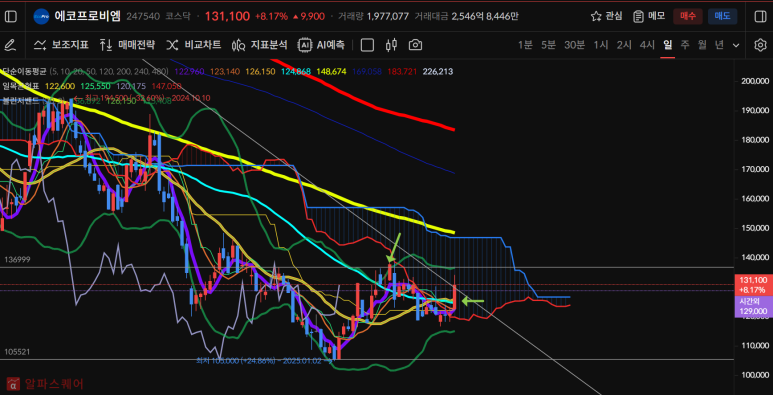Viewport: 773px width, 395px height.
Task: Select 1분 timeframe
Action: [525, 45]
